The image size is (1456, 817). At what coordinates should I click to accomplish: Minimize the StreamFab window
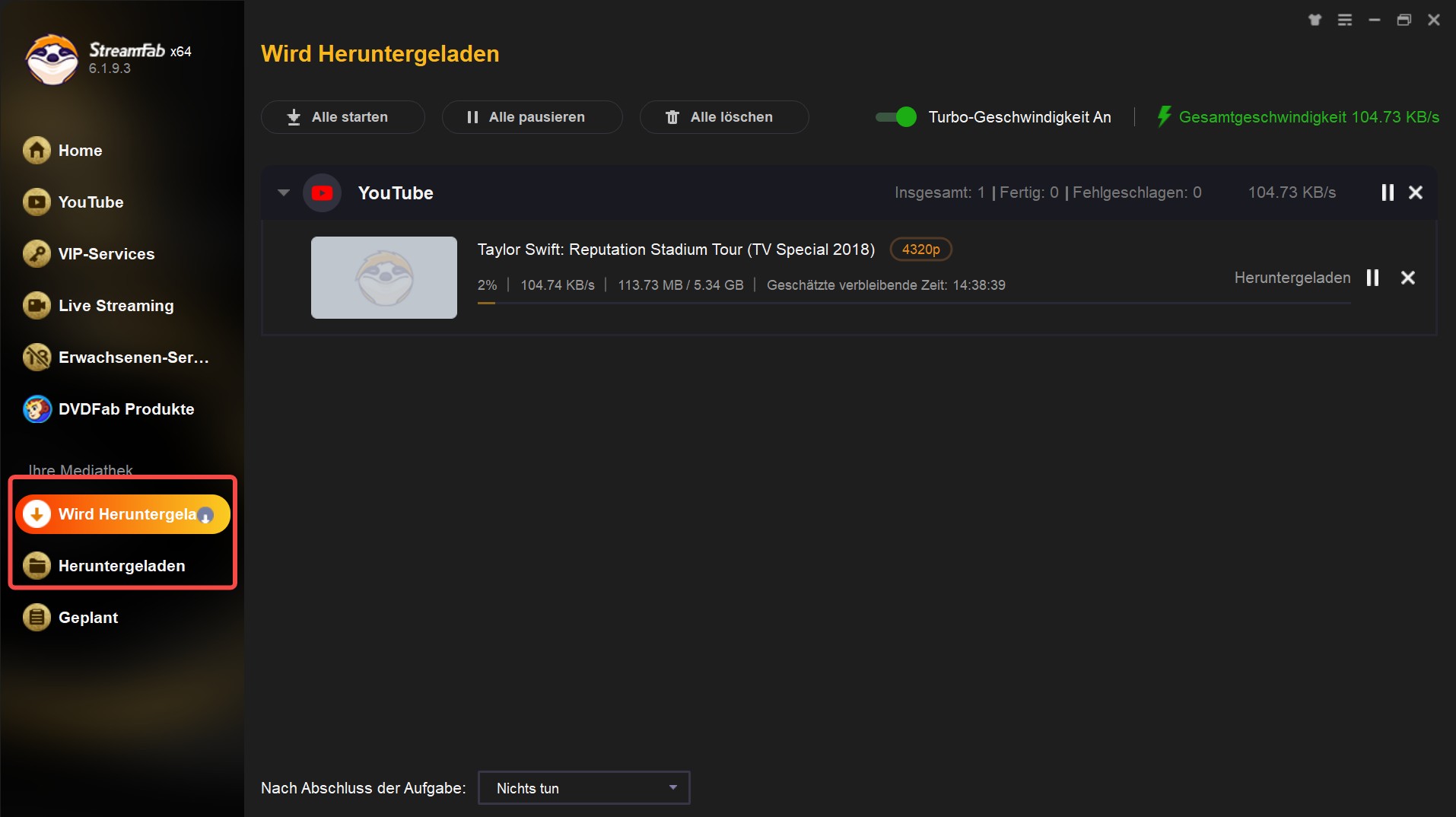[1375, 20]
